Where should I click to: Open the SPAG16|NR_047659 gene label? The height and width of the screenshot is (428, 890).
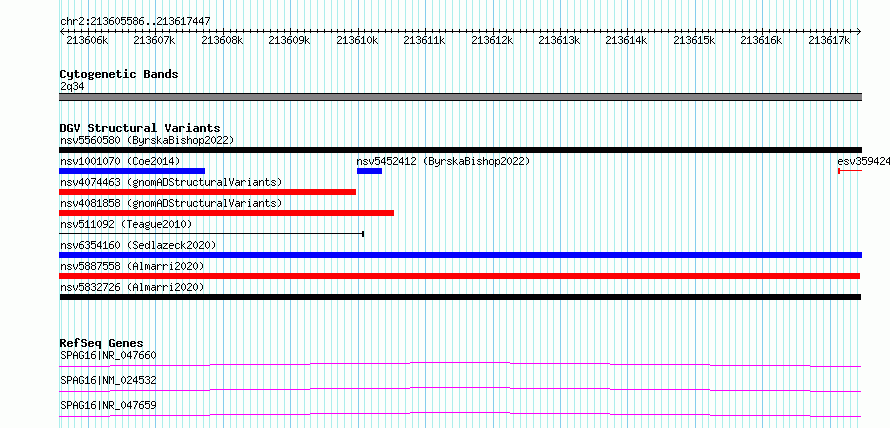tap(108, 405)
